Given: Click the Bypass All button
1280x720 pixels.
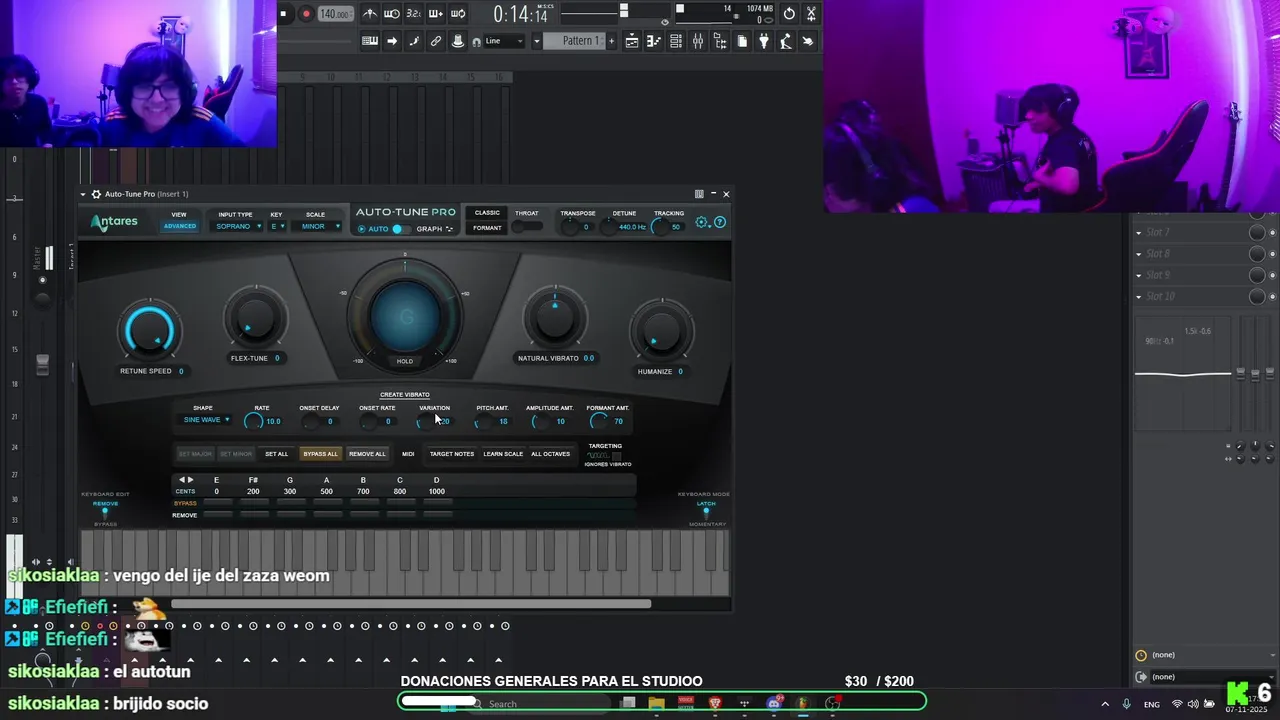Looking at the screenshot, I should tap(320, 454).
